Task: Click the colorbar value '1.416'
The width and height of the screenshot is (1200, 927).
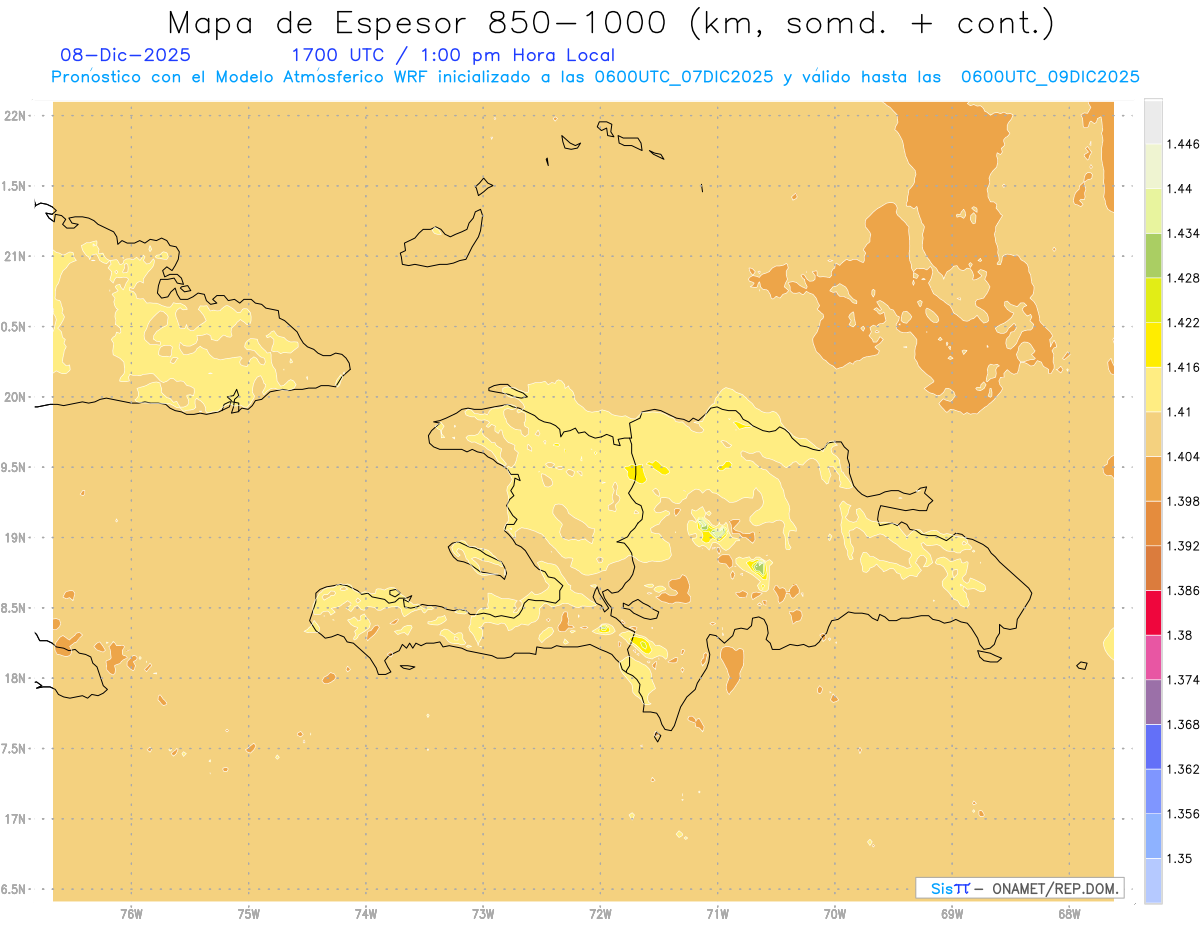Action: 1184,367
